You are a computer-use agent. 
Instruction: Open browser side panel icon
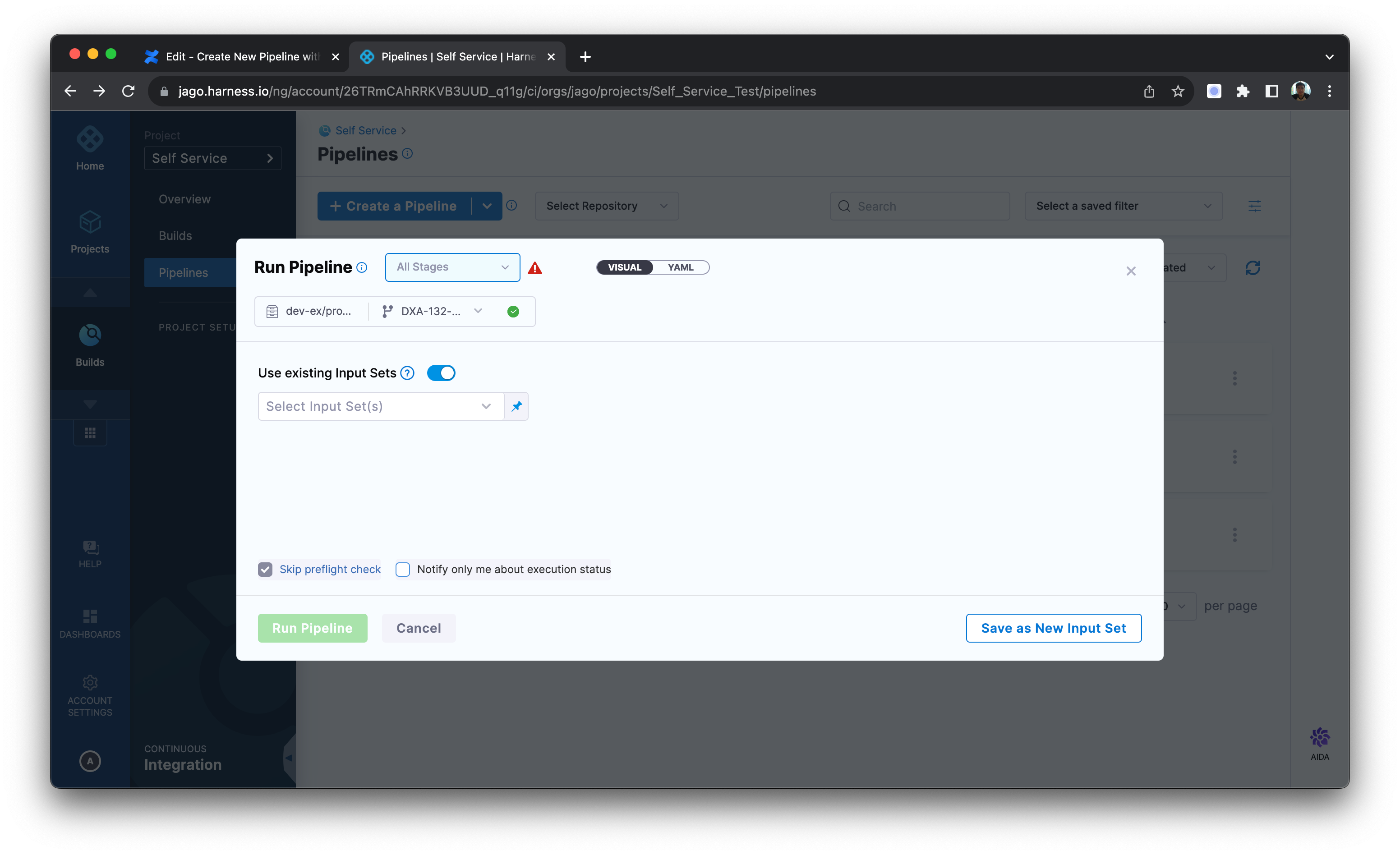(1271, 91)
